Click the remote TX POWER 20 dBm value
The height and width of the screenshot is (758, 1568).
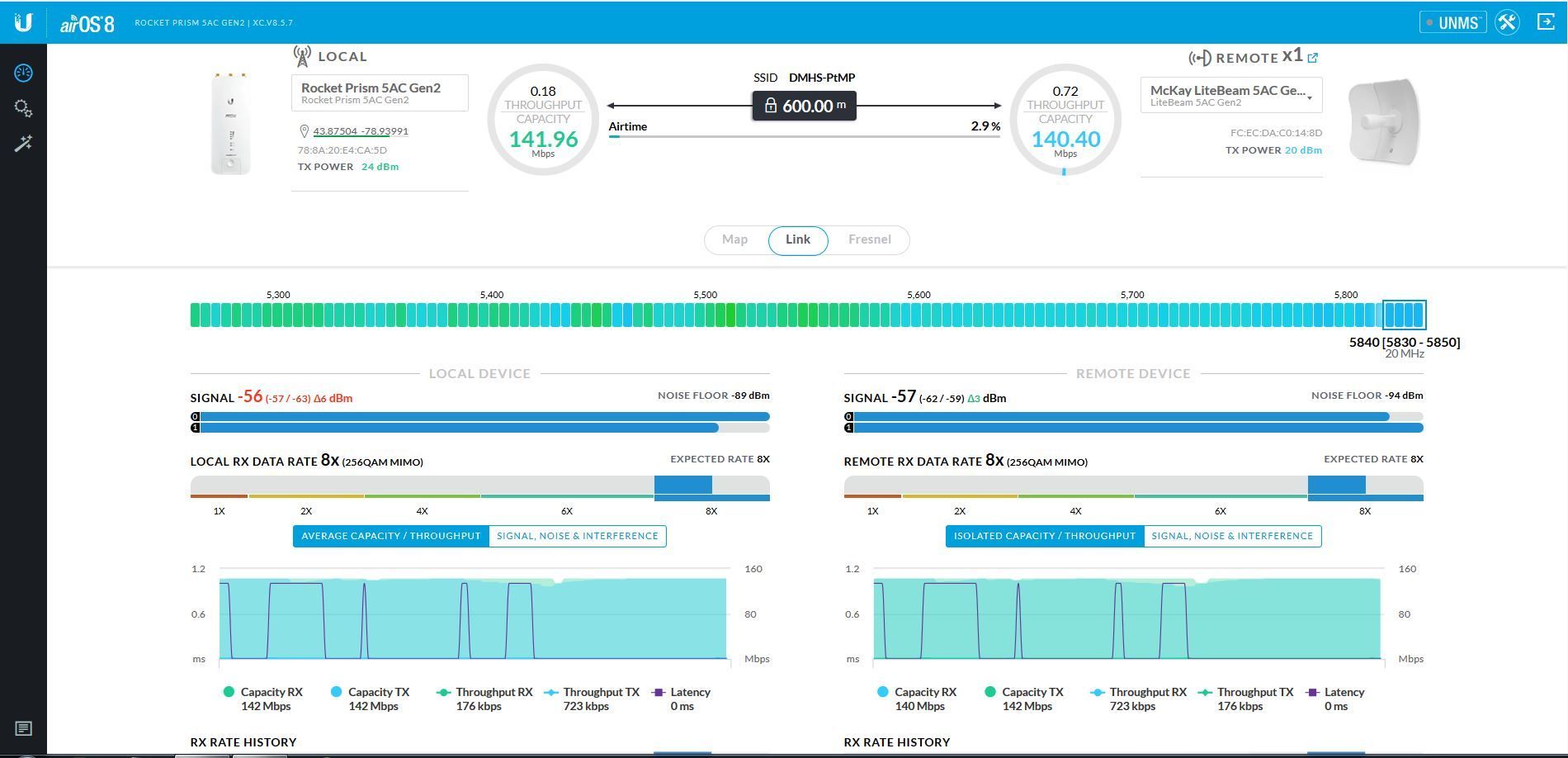[1303, 150]
